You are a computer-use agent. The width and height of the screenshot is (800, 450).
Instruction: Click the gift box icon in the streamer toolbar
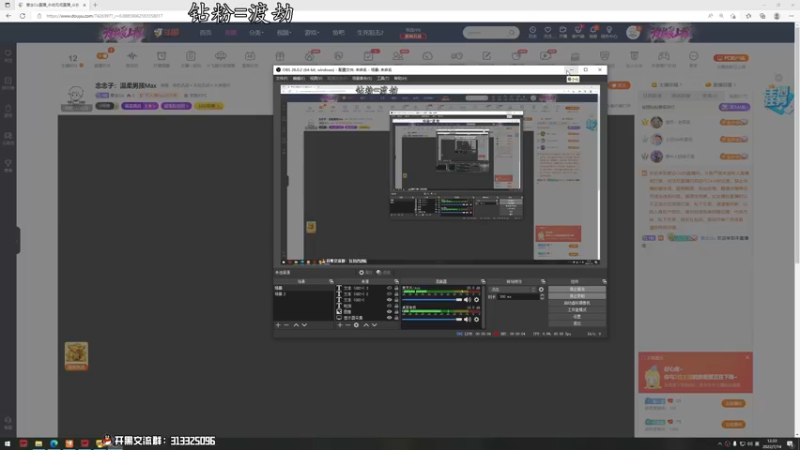280,56
